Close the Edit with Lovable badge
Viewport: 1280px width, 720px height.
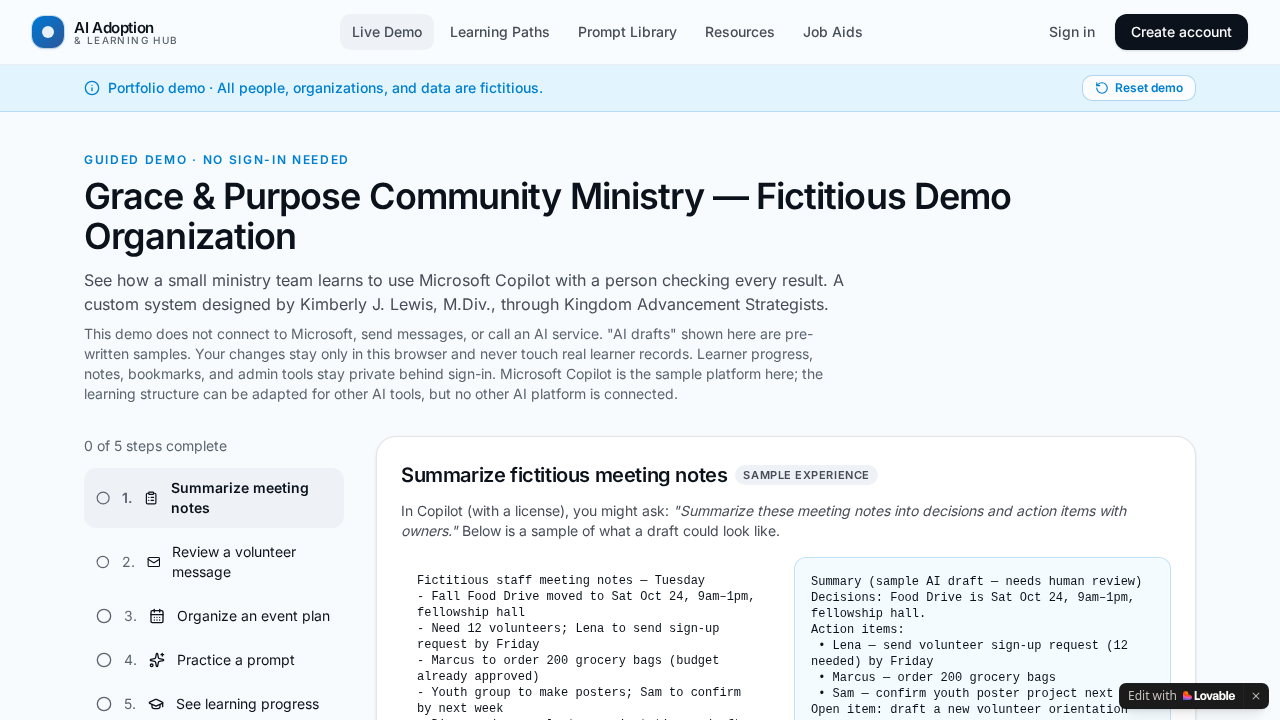click(x=1256, y=696)
